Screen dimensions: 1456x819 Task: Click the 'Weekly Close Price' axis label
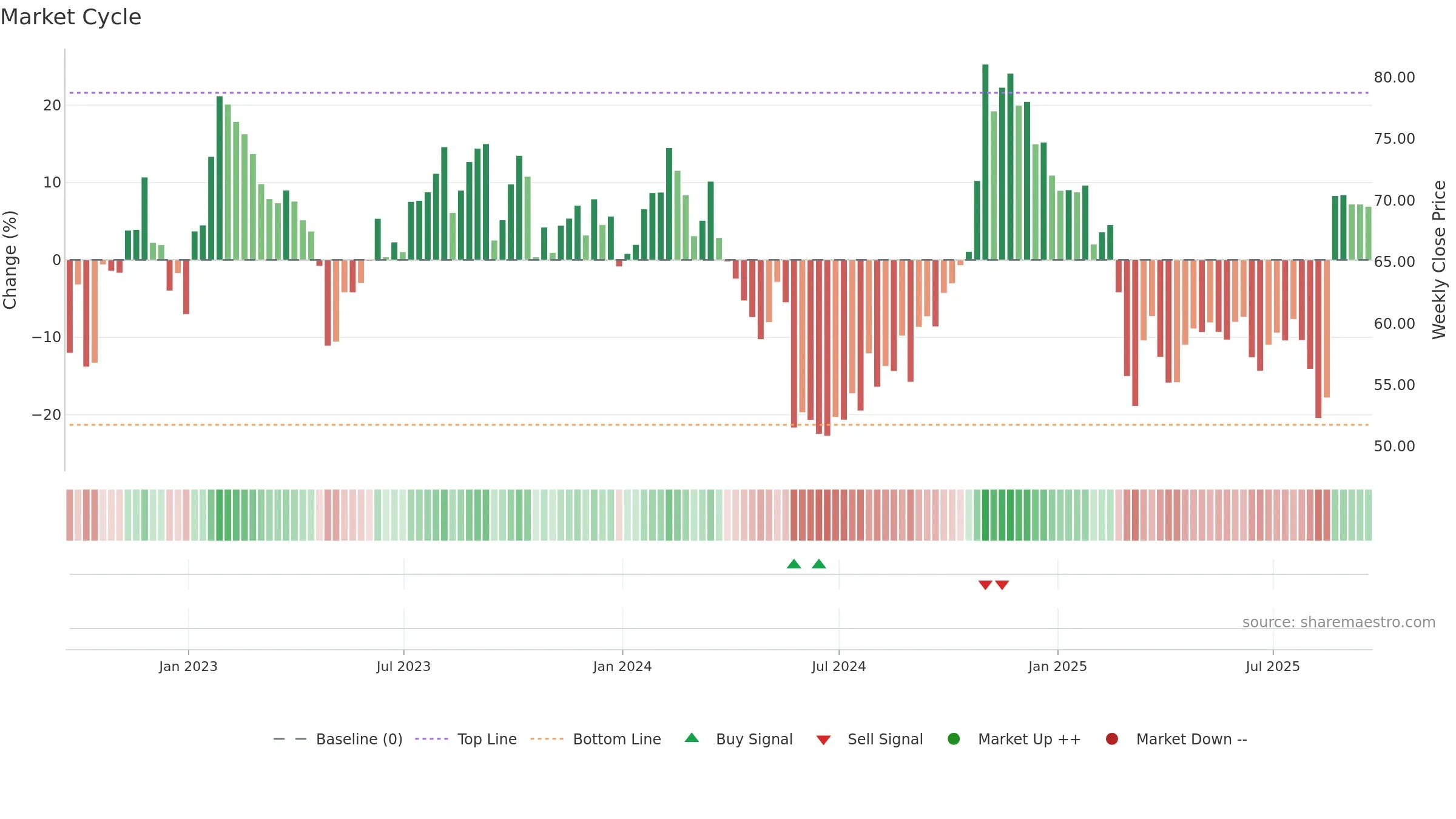pyautogui.click(x=1439, y=260)
